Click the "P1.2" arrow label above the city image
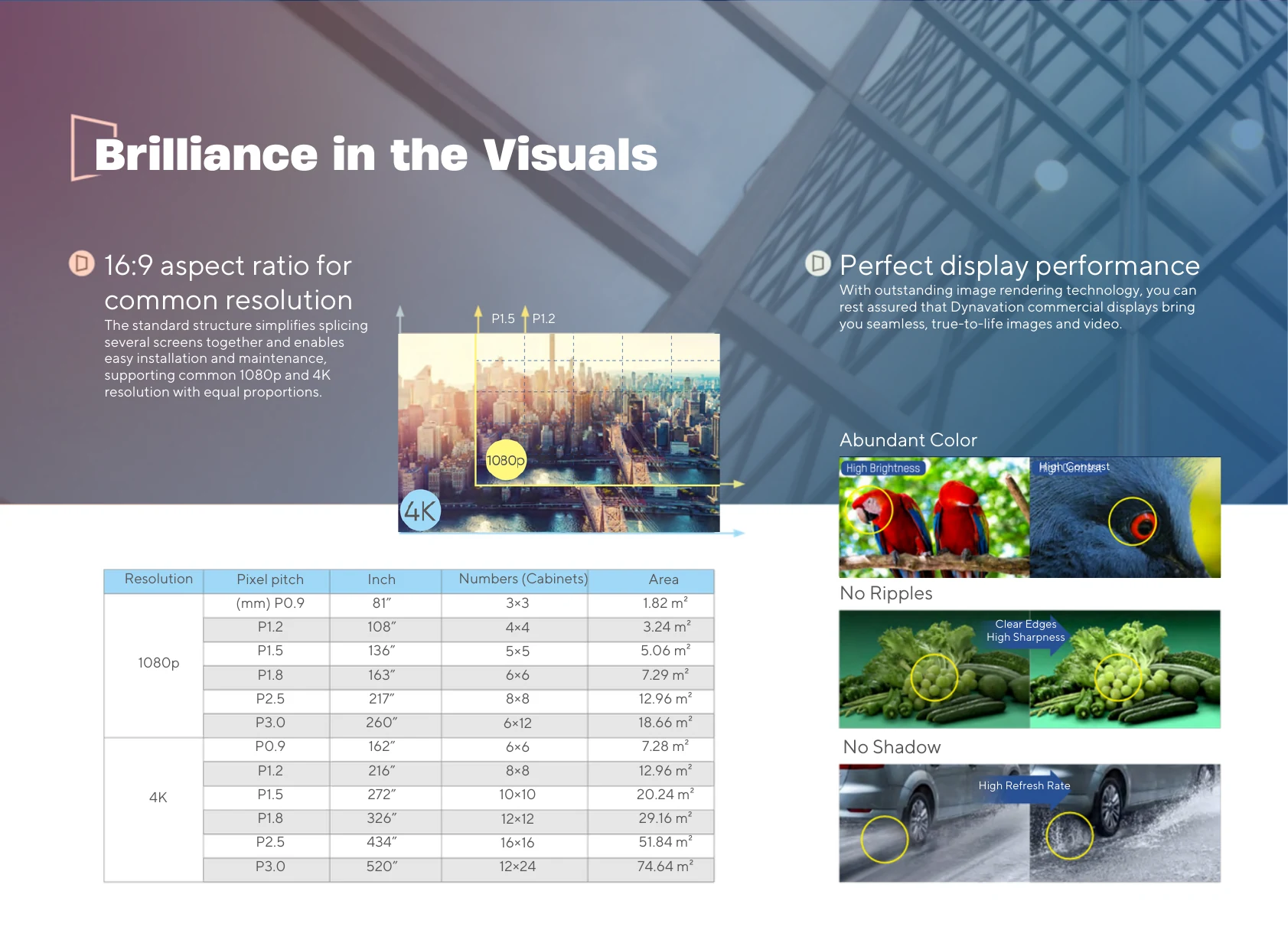This screenshot has height=950, width=1288. (x=543, y=318)
